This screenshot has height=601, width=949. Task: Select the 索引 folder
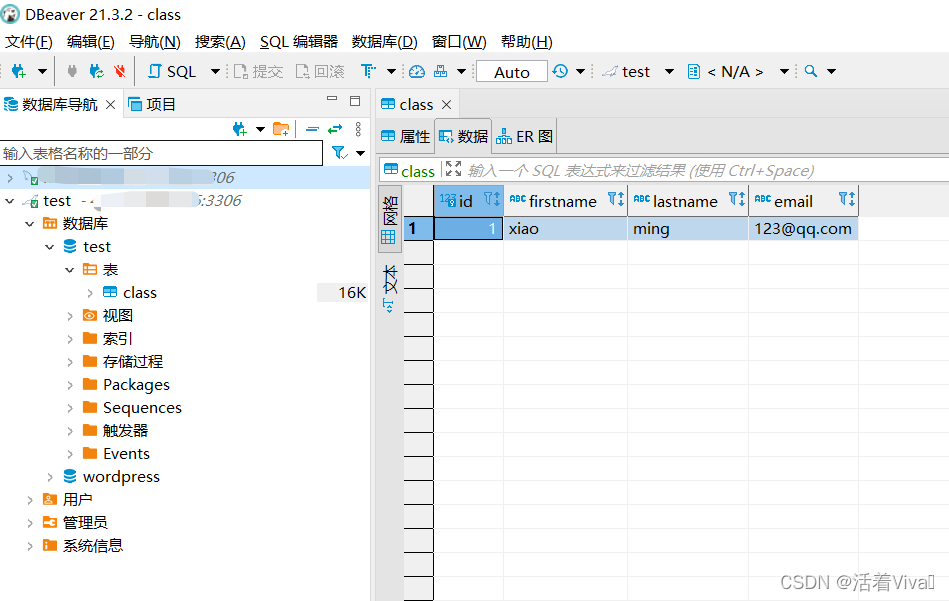pyautogui.click(x=117, y=339)
